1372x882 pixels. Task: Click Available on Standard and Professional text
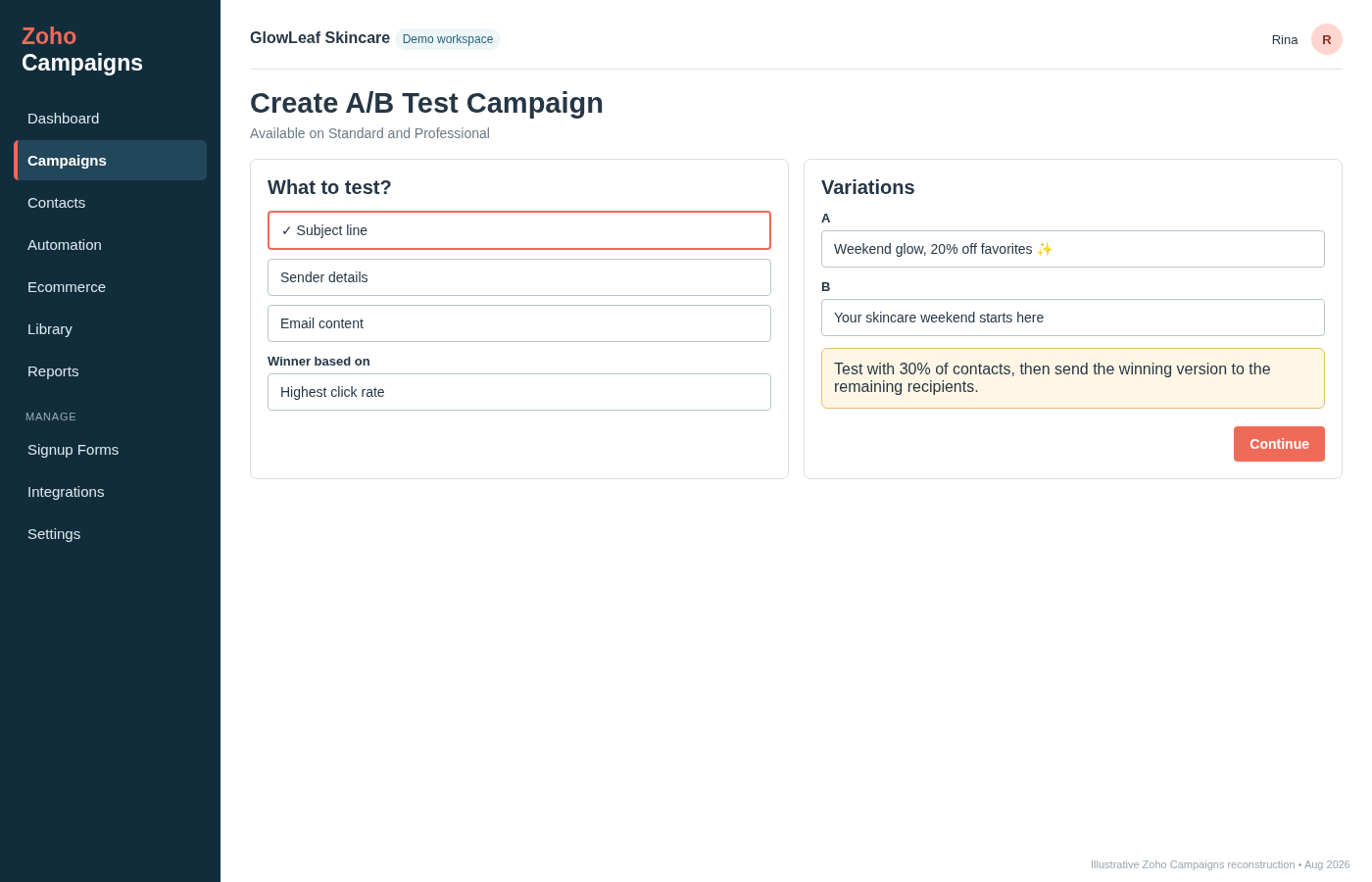[x=369, y=133]
